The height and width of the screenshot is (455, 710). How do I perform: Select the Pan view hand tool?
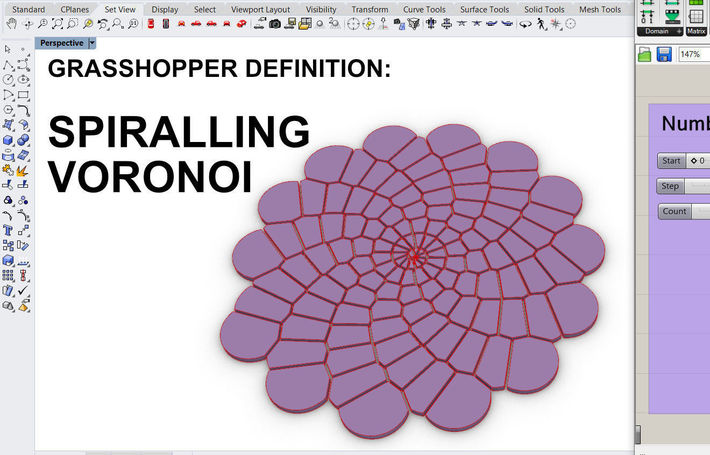(12, 24)
